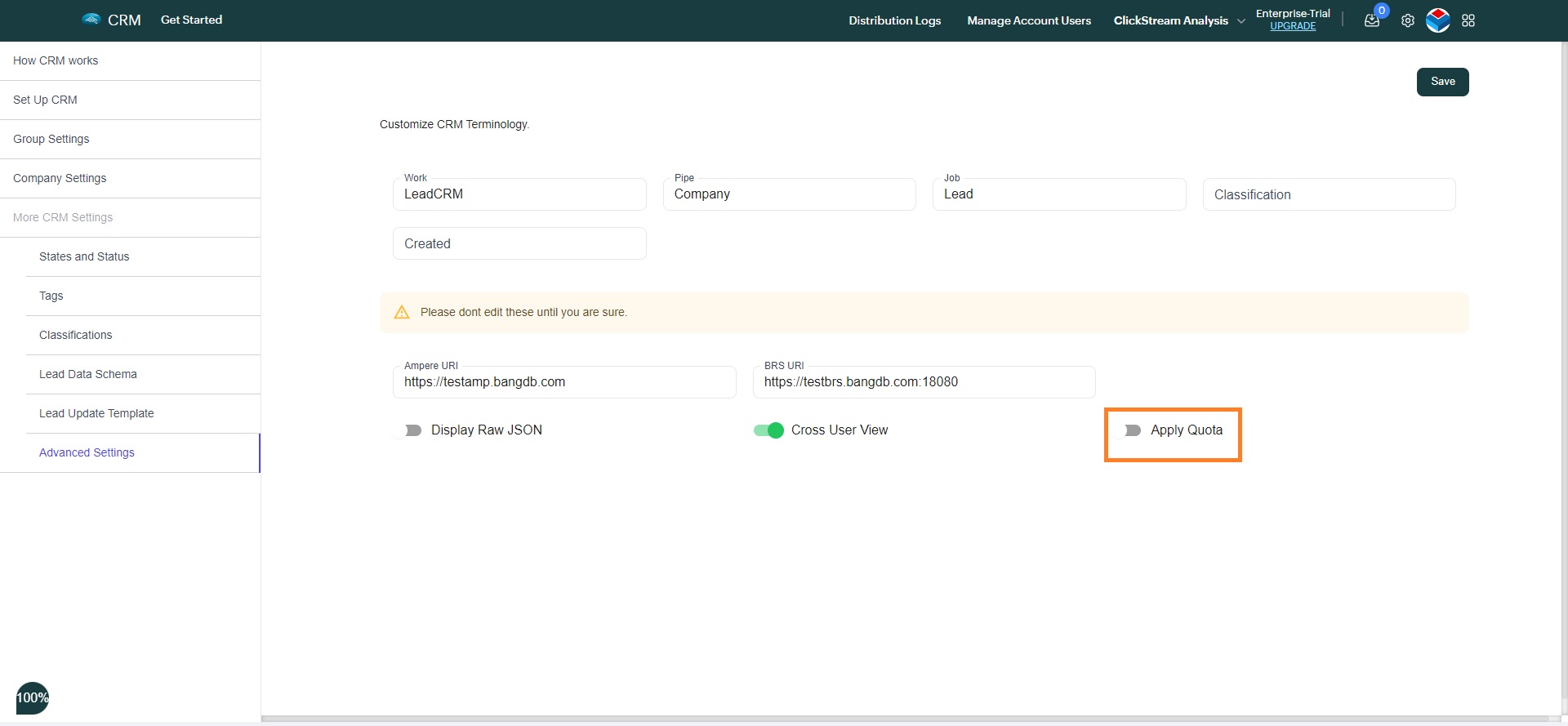Click the Pipe field containing Company

coord(789,194)
